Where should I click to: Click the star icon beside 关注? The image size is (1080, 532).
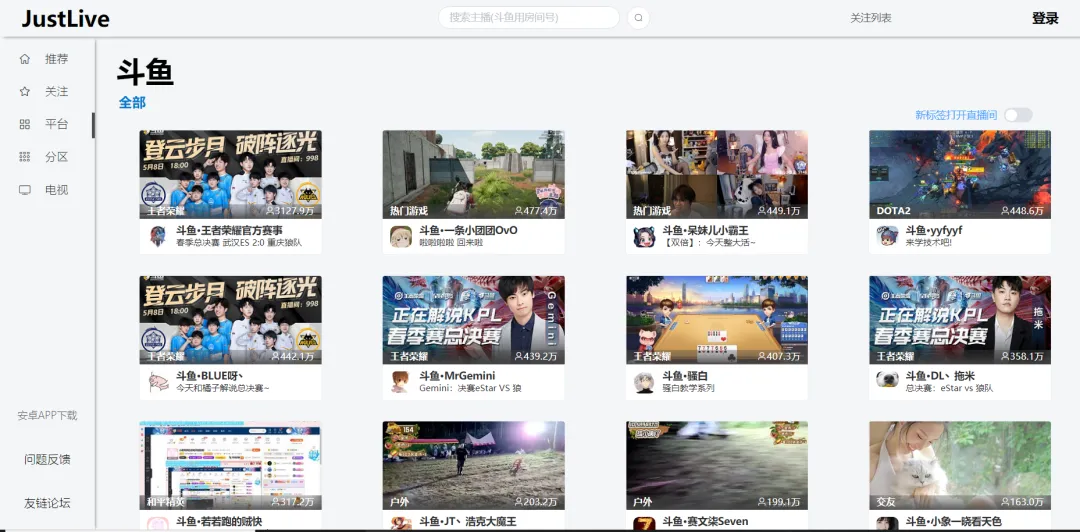pyautogui.click(x=25, y=91)
